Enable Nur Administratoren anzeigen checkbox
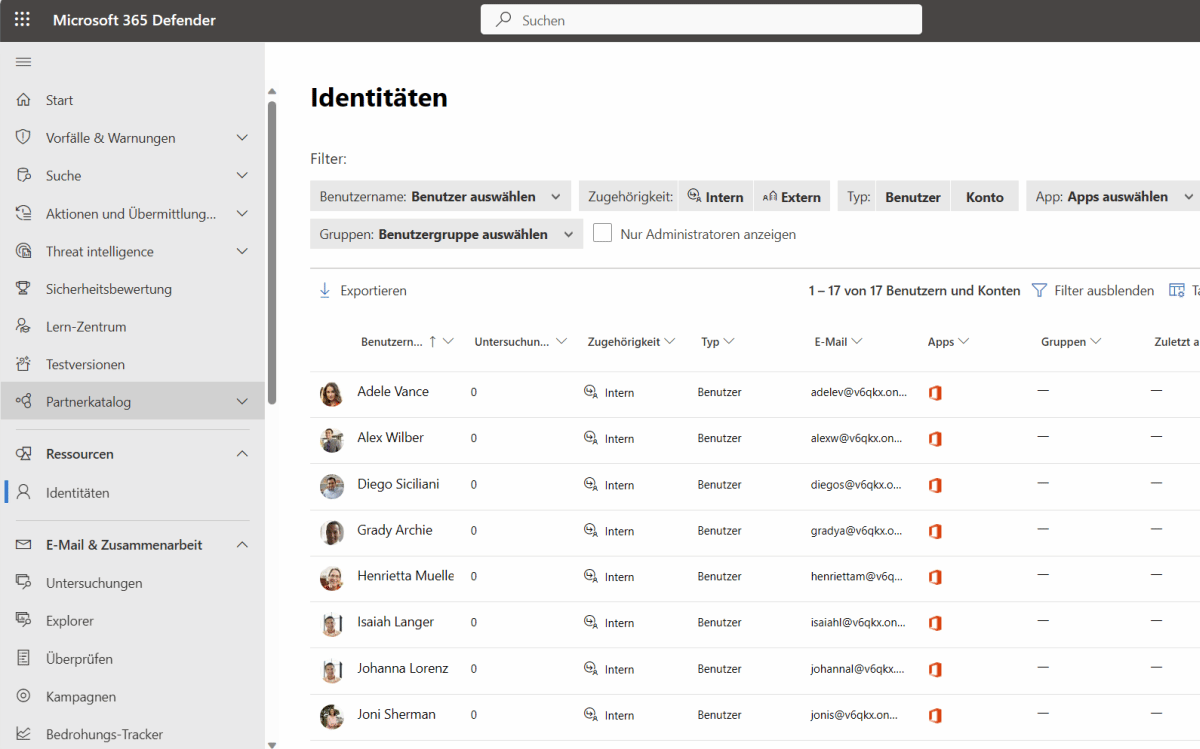Viewport: 1200px width, 749px height. (x=602, y=233)
